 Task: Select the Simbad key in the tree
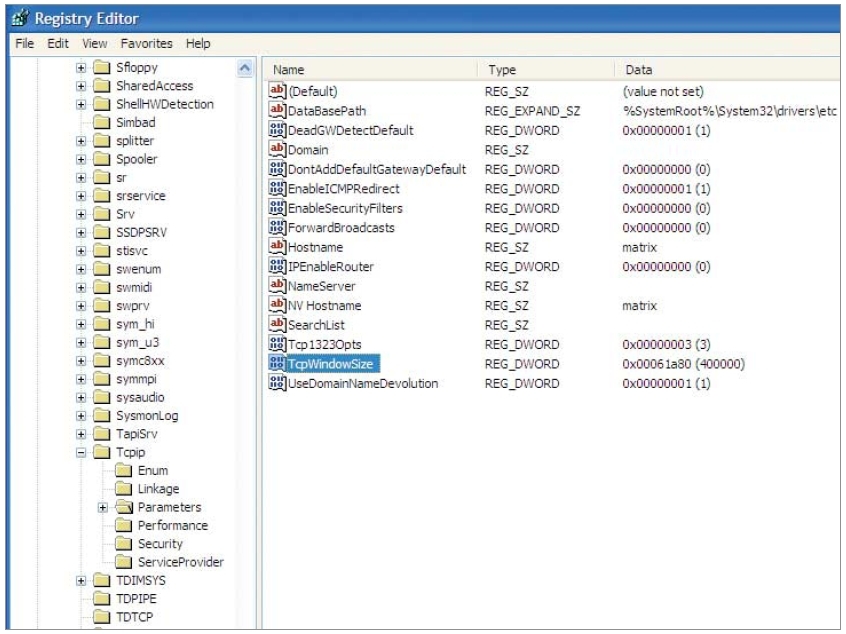coord(136,122)
